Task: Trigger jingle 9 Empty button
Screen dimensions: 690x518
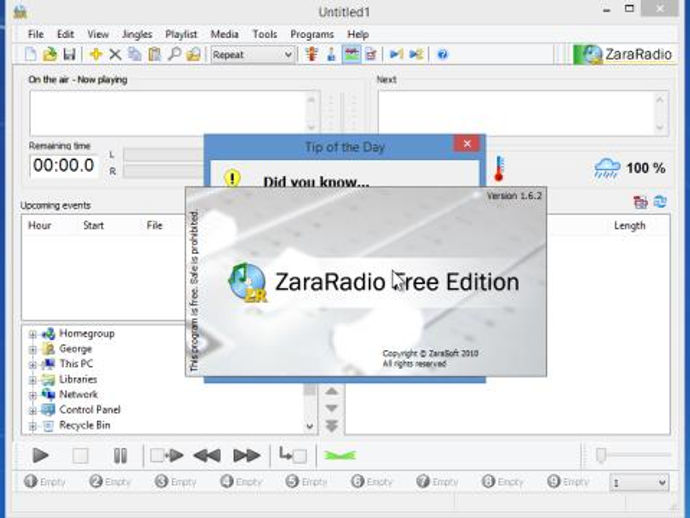Action: (x=567, y=482)
